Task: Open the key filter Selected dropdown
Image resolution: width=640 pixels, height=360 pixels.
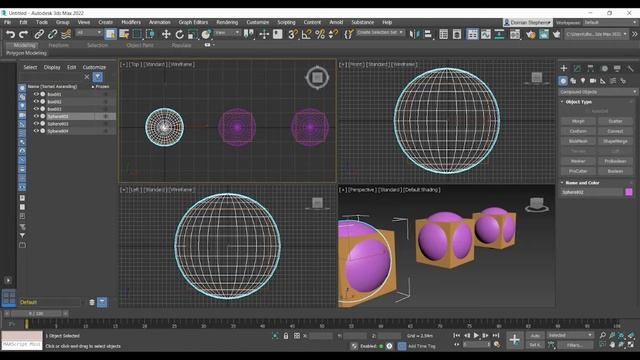Action: 570,335
